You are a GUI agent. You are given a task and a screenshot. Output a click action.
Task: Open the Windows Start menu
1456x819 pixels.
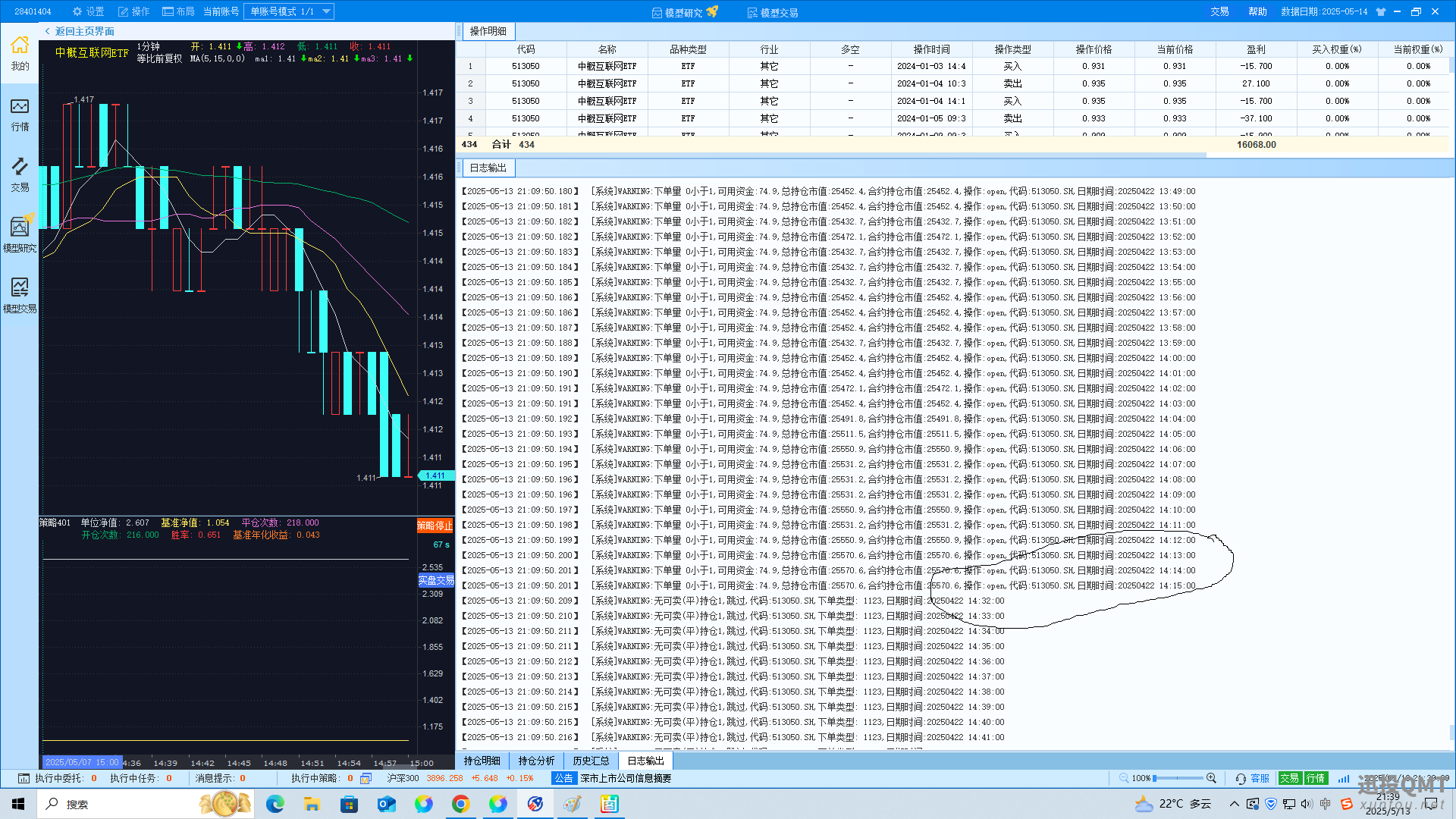[18, 804]
